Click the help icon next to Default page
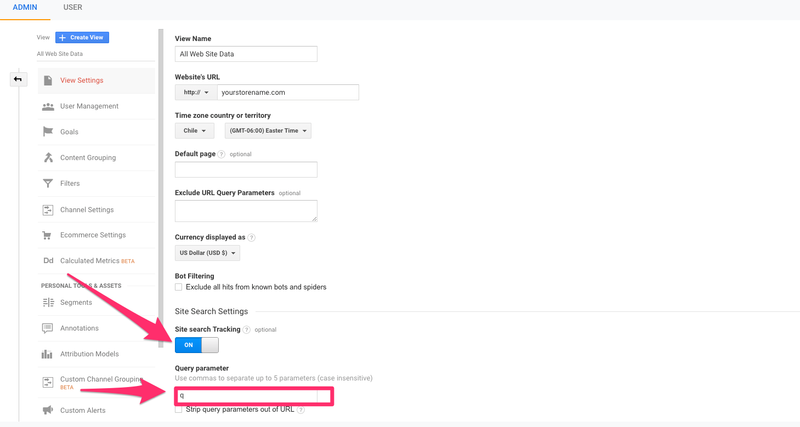This screenshot has width=800, height=427. point(221,154)
